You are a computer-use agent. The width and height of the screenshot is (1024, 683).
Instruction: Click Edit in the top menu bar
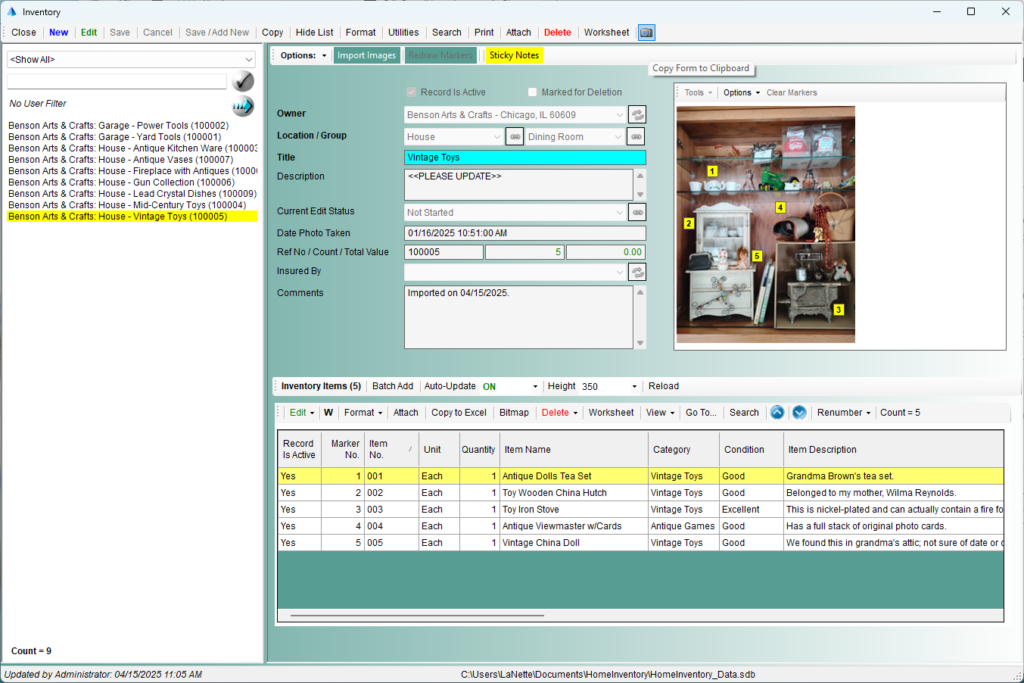89,33
